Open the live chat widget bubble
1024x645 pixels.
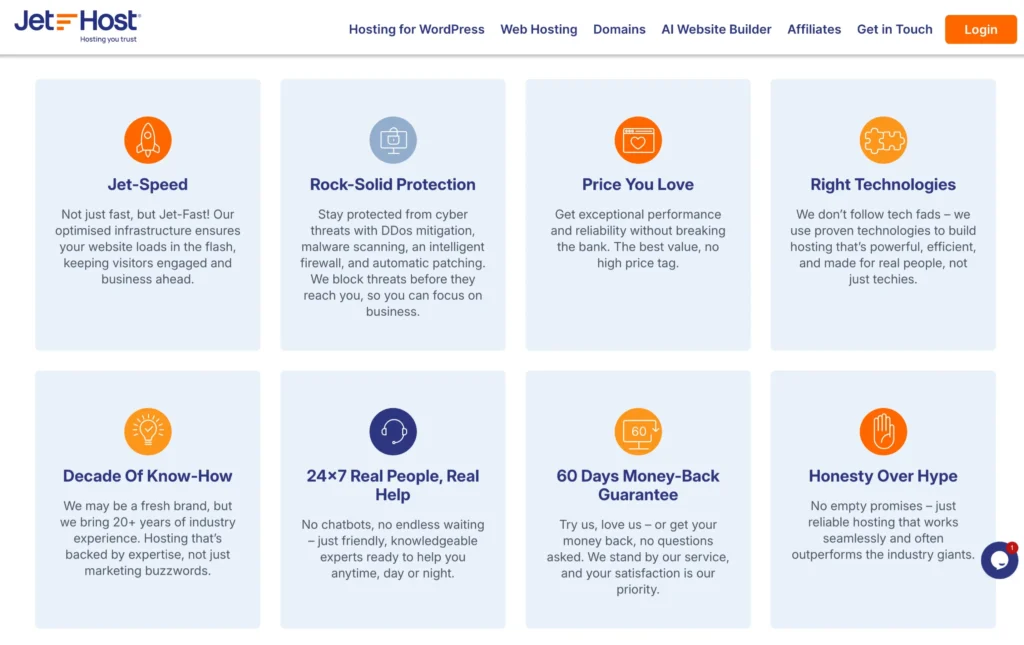click(x=999, y=560)
